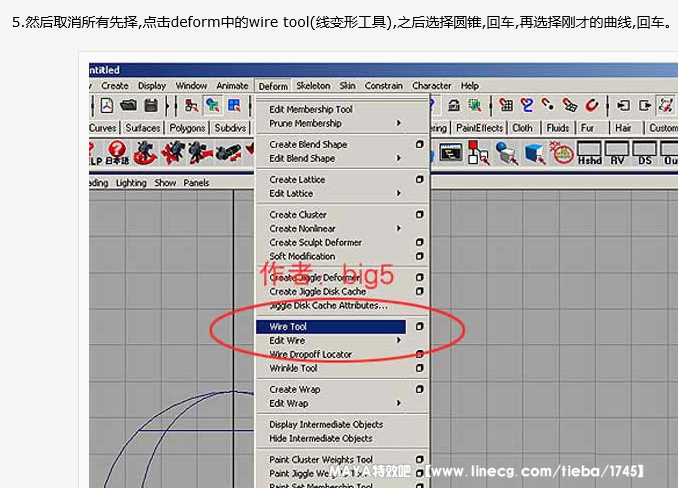Image resolution: width=678 pixels, height=488 pixels.
Task: Open Wire Tool options box
Action: pos(420,327)
